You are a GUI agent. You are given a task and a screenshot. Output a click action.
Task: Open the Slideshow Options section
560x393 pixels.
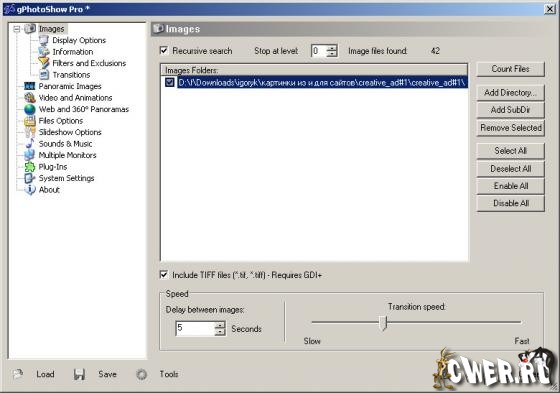70,132
